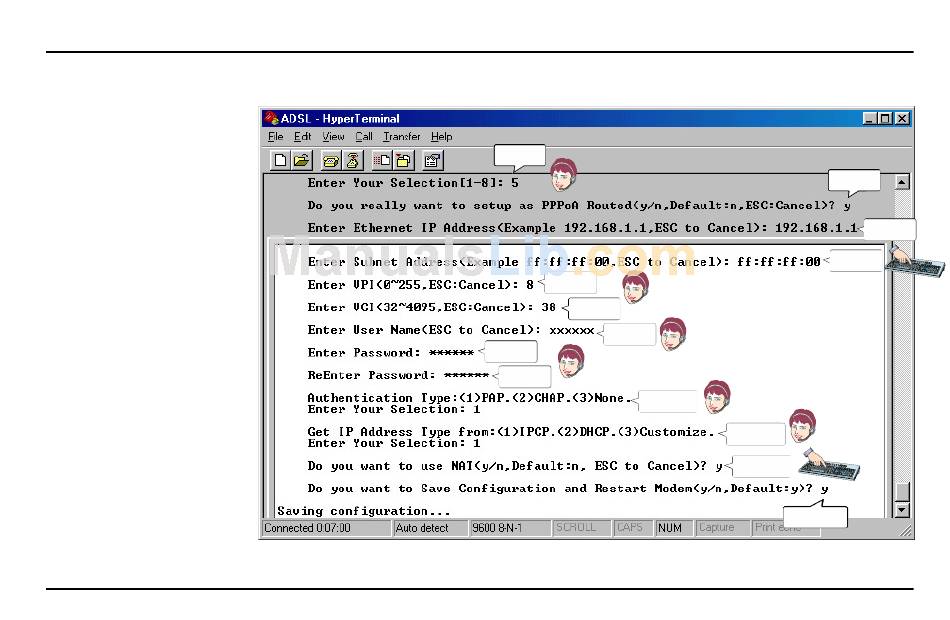This screenshot has width=950, height=620.
Task: Click the Send toolbar icon
Action: coord(382,160)
